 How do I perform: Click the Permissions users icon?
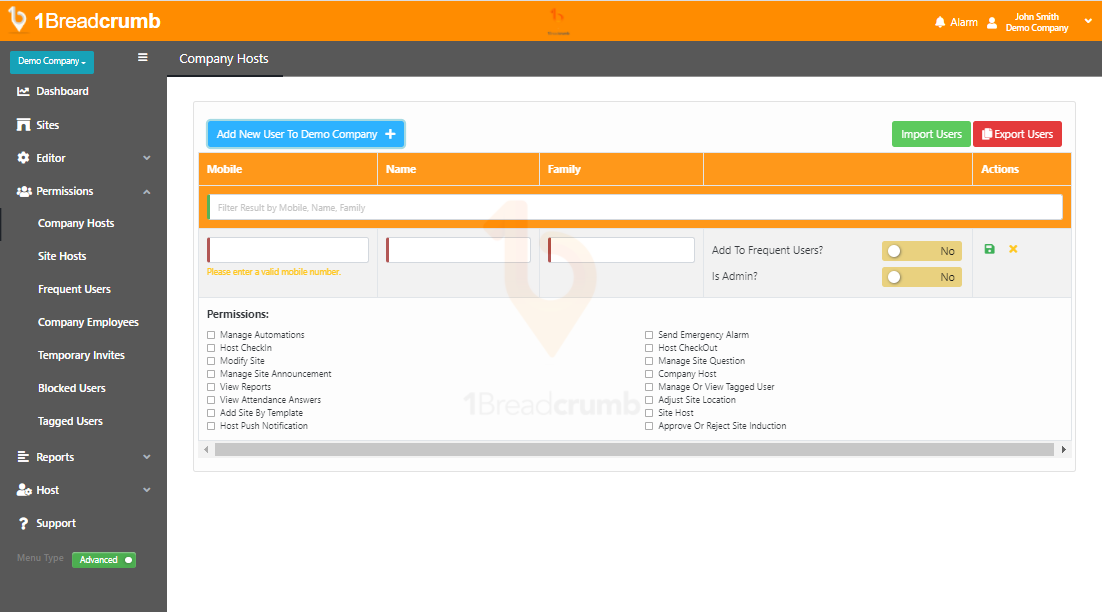24,191
